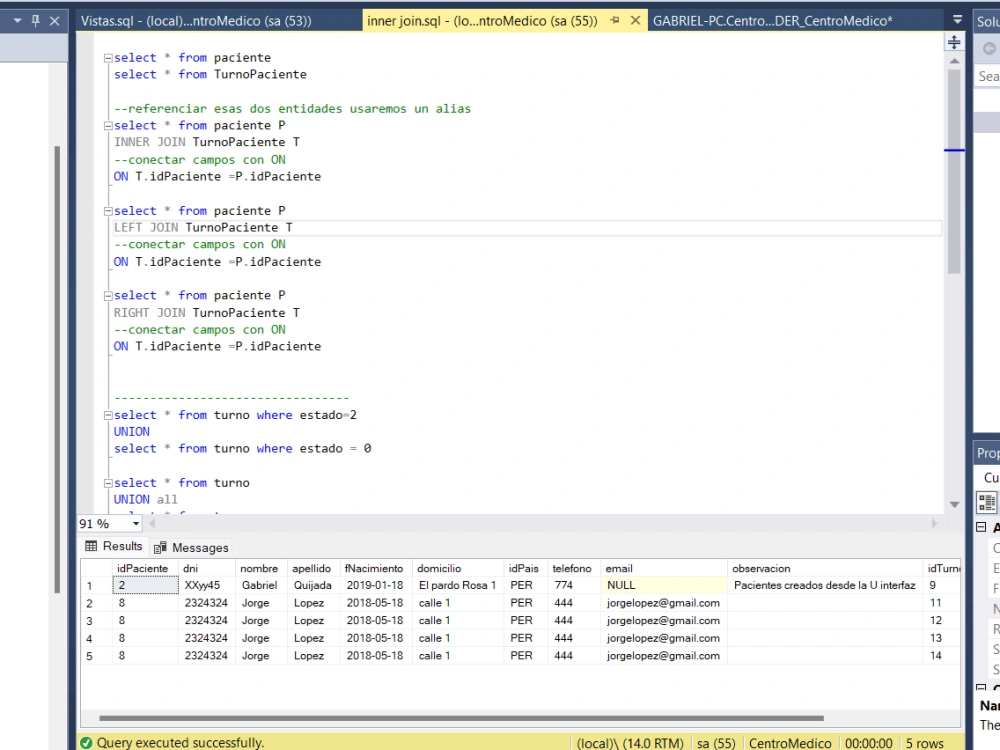This screenshot has width=1000, height=750.
Task: Click idTurno value 14 cell
Action: 941,656
